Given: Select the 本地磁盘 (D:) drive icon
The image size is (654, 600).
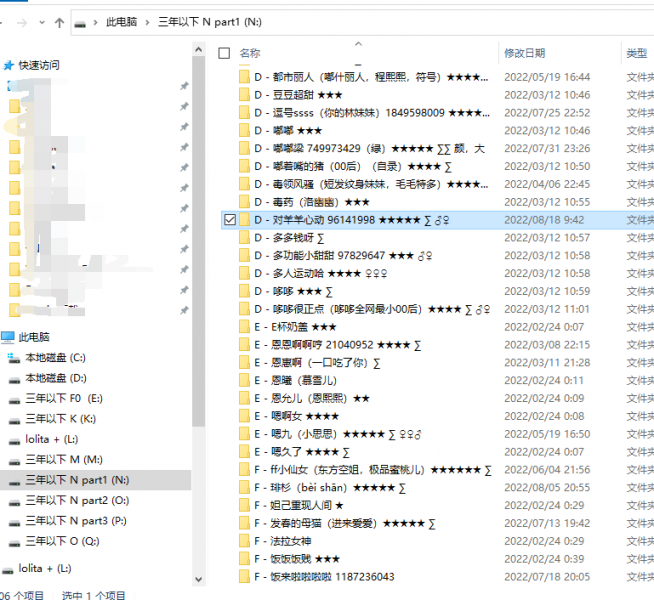Looking at the screenshot, I should tap(14, 378).
